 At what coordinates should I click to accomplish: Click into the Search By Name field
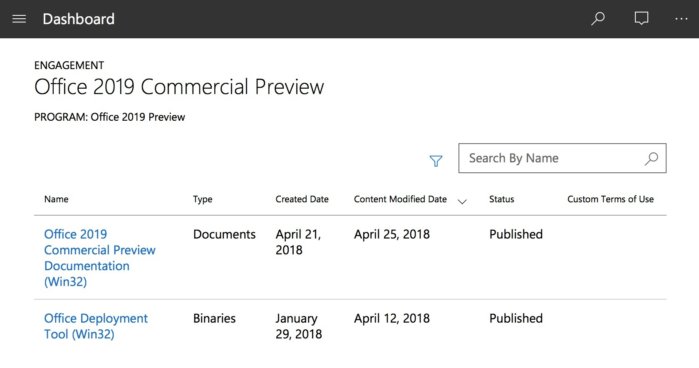(x=562, y=158)
